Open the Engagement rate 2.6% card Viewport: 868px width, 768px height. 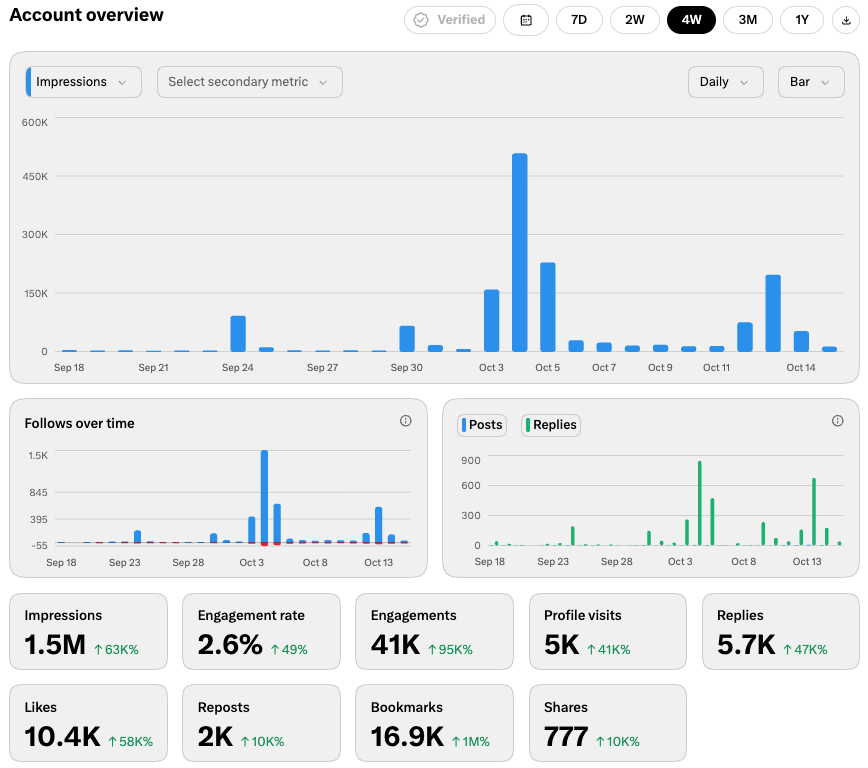coord(261,631)
